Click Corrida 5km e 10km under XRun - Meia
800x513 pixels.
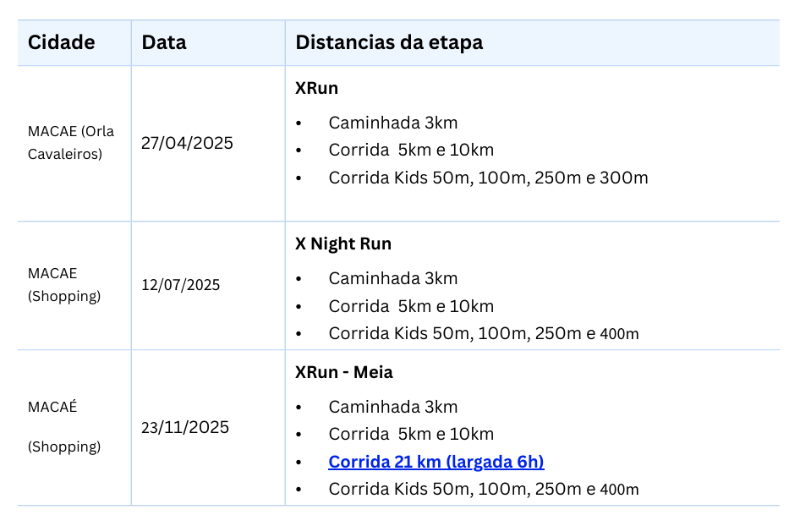[x=411, y=434]
